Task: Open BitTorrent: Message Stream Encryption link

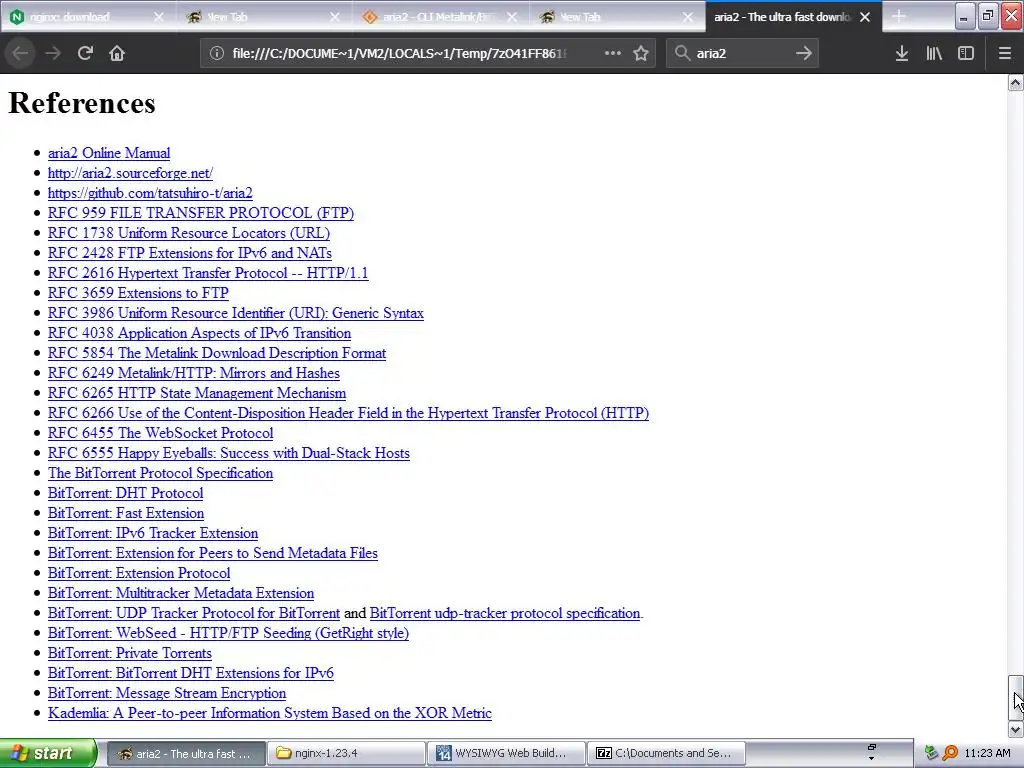Action: pyautogui.click(x=167, y=693)
